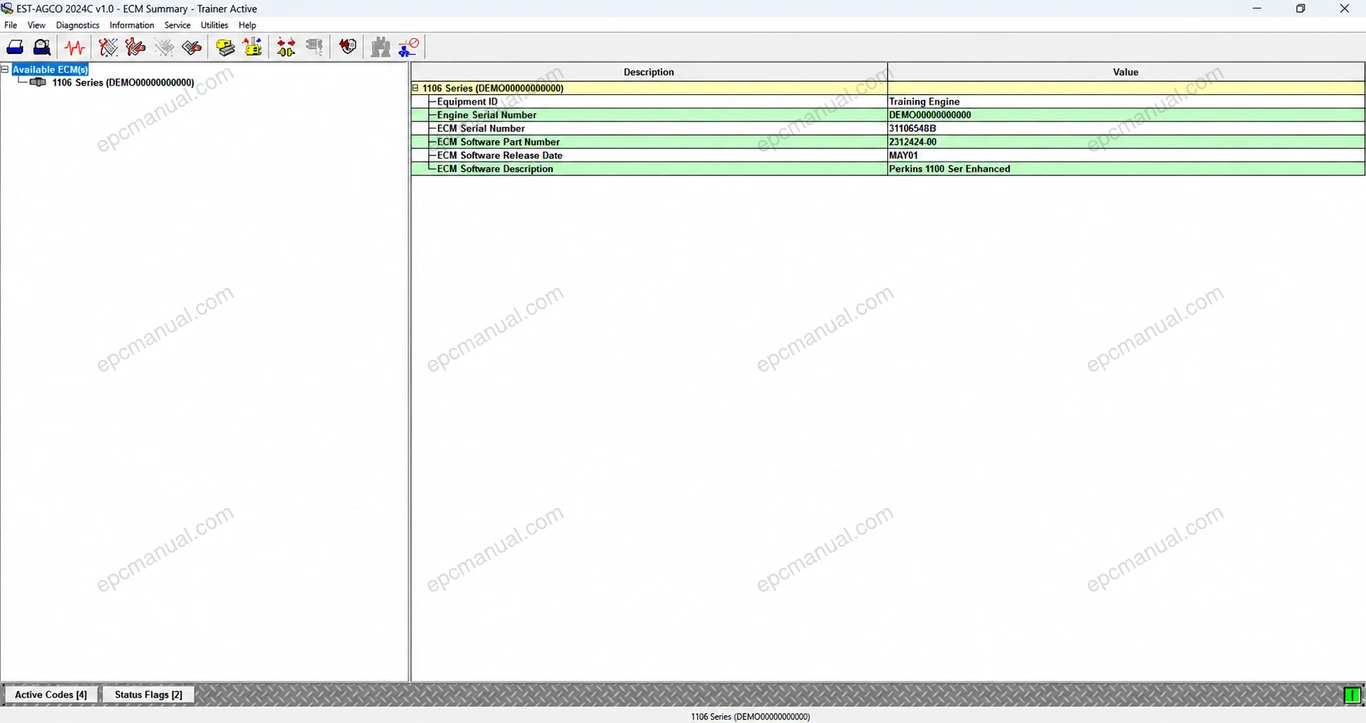Image resolution: width=1366 pixels, height=723 pixels.
Task: Open Print Preview from the toolbar
Action: [x=42, y=47]
